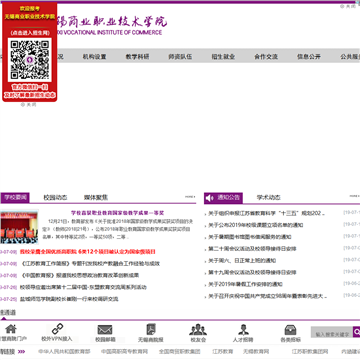Click the headline news photo thumbnail

[x=19, y=227]
